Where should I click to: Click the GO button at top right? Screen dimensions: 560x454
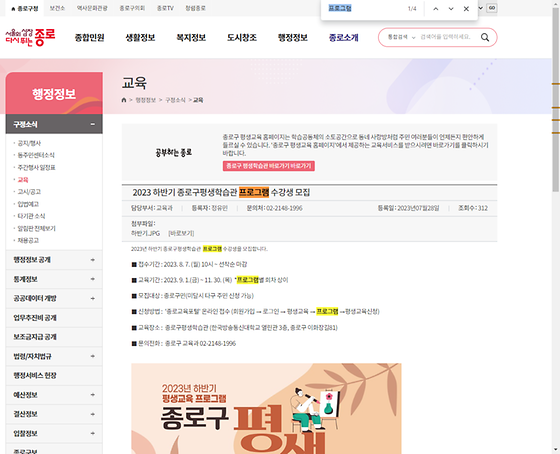[492, 8]
